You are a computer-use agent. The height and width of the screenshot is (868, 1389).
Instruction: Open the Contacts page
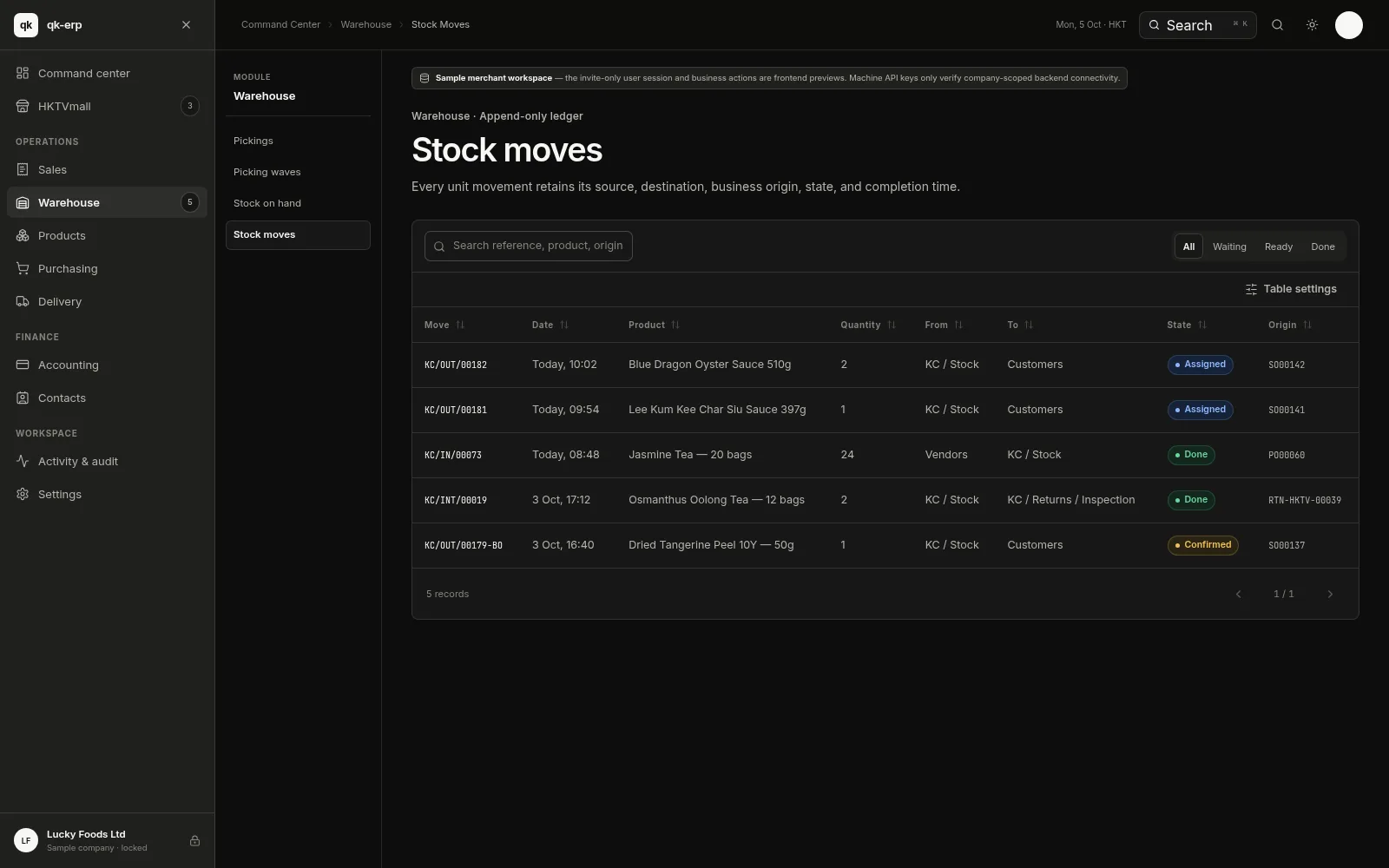[107, 398]
